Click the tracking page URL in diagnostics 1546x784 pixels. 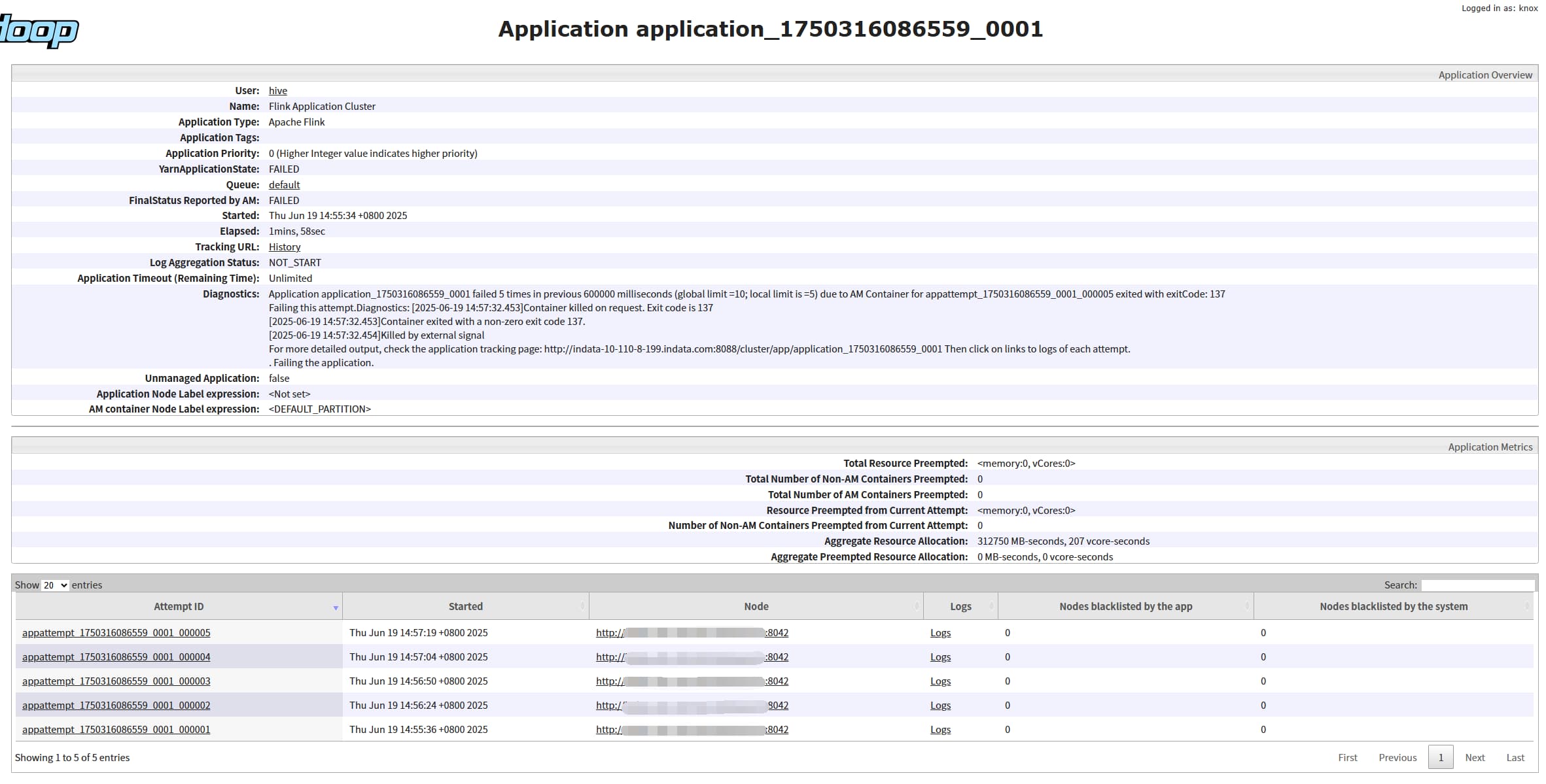[743, 349]
